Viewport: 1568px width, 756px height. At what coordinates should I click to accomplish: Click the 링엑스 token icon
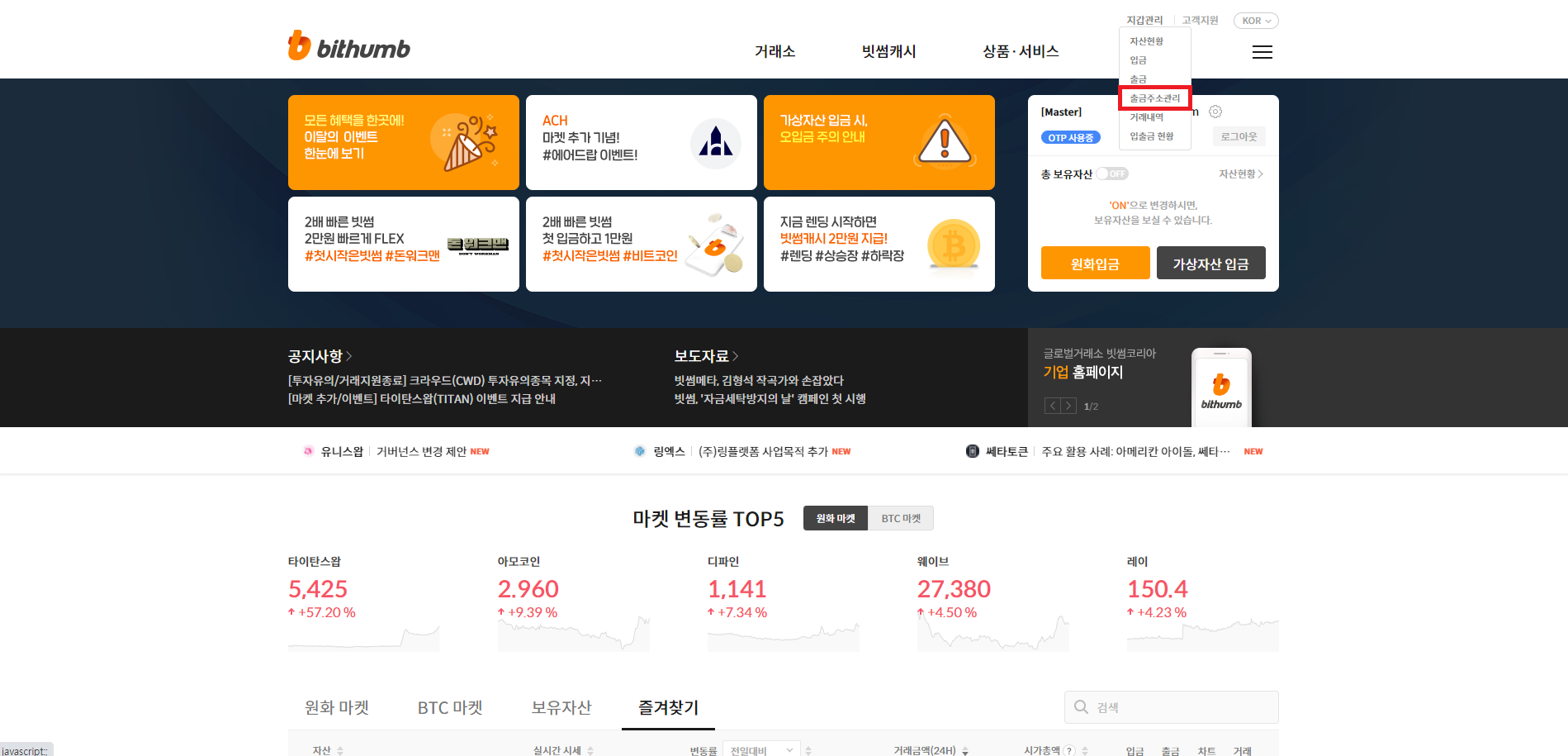point(640,451)
